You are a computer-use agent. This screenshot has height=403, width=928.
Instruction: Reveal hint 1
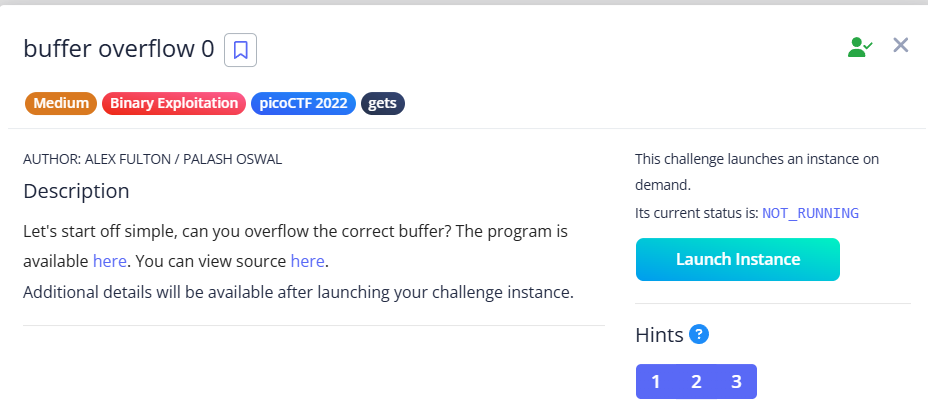pyautogui.click(x=655, y=381)
